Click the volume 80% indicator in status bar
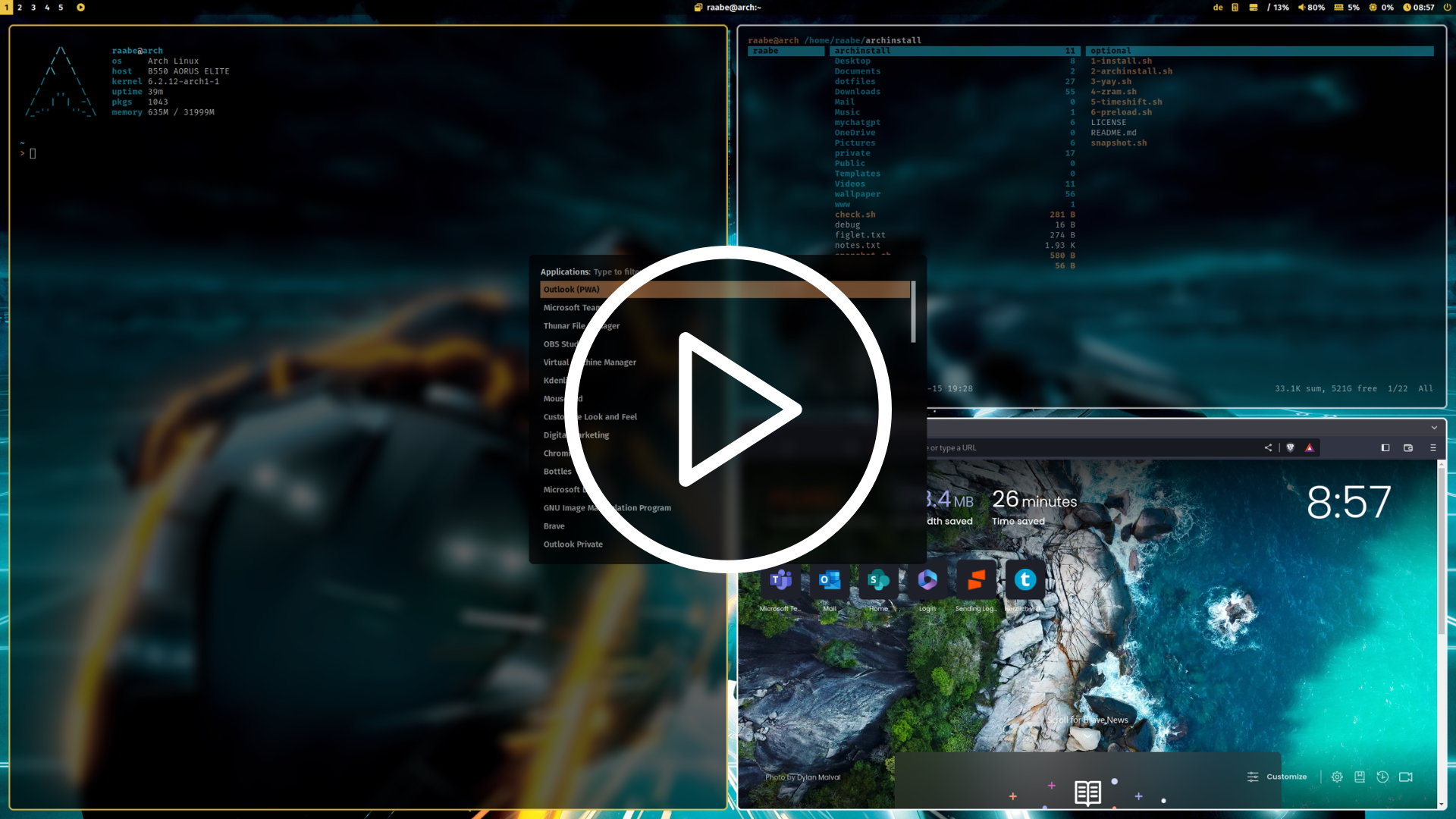Image resolution: width=1456 pixels, height=819 pixels. (1311, 8)
